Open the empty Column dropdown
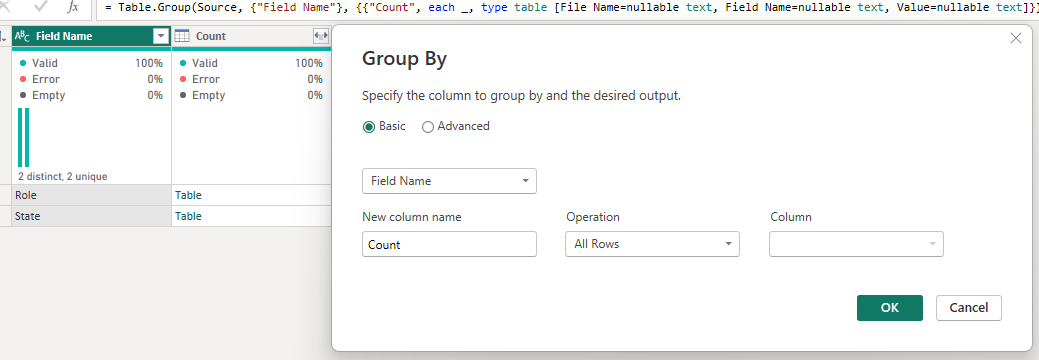The image size is (1039, 360). point(856,244)
